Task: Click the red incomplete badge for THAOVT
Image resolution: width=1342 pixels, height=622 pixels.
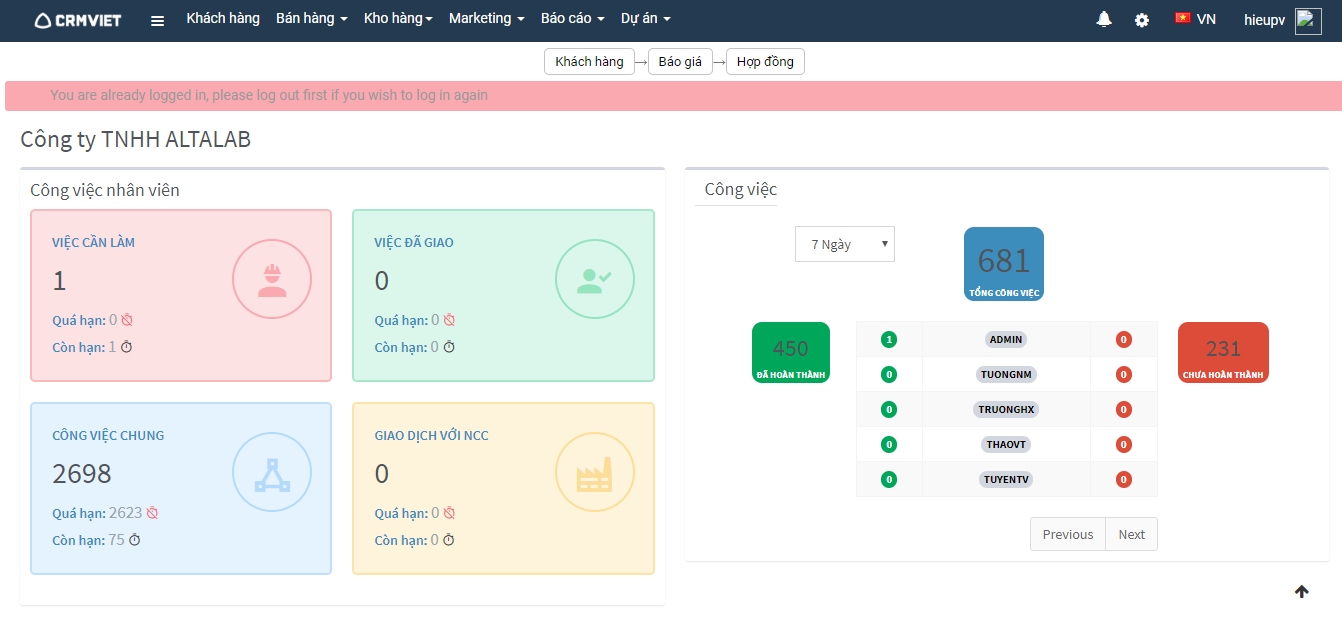Action: click(1124, 444)
